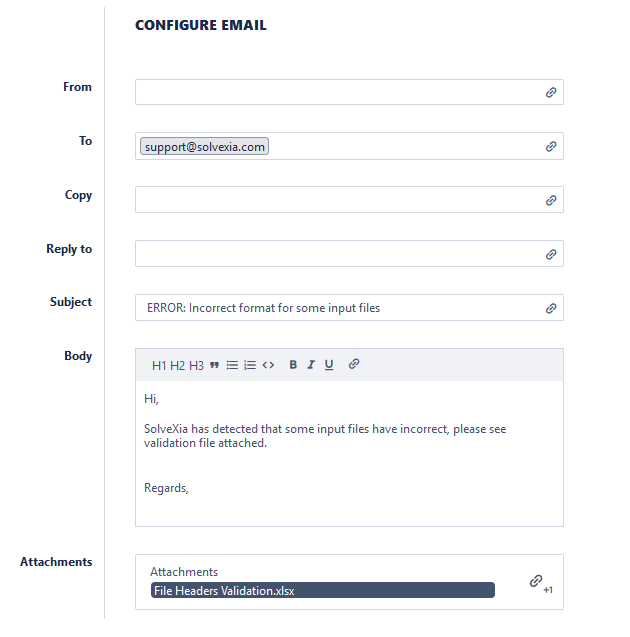Insert hyperlink from body toolbar

click(354, 364)
